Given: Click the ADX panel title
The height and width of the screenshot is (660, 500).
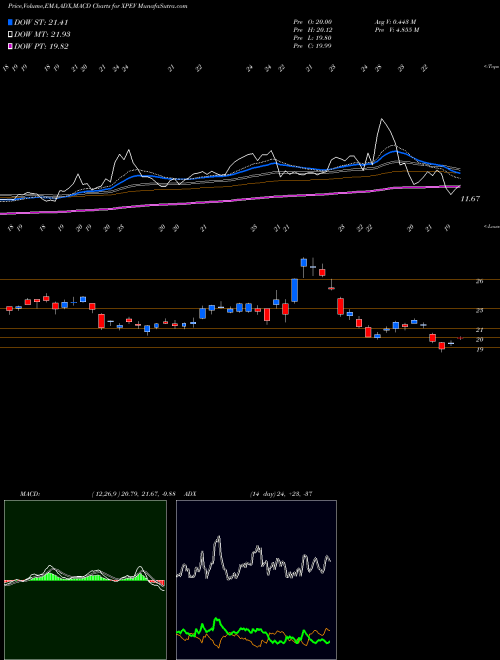Looking at the screenshot, I should (x=190, y=494).
